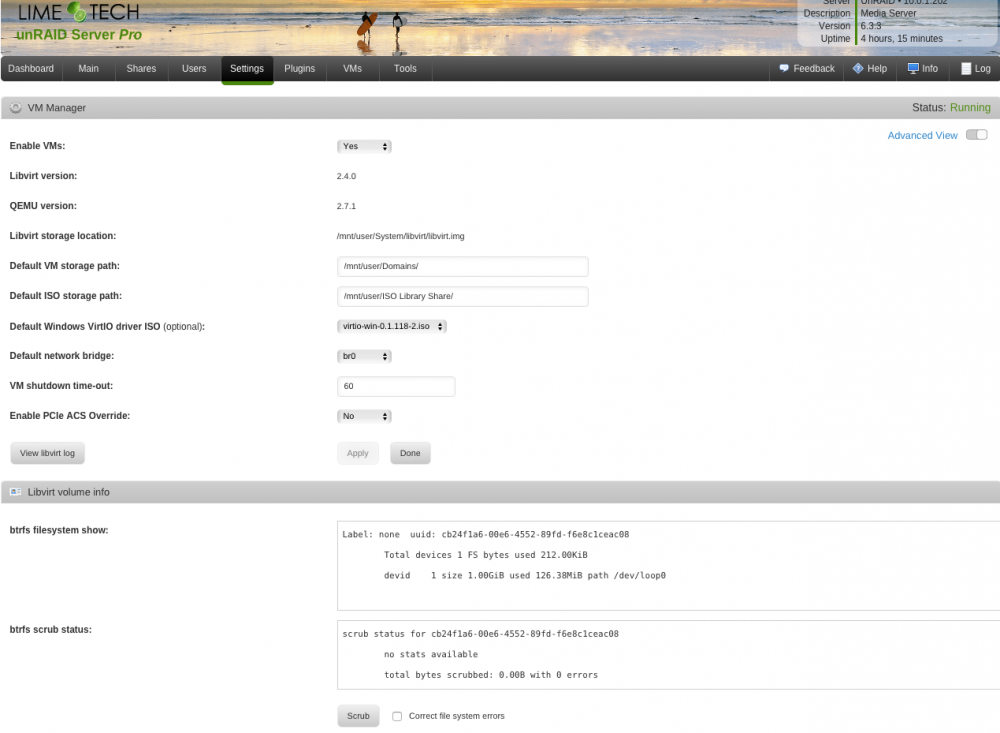Click the VM Manager section icon

click(x=16, y=108)
